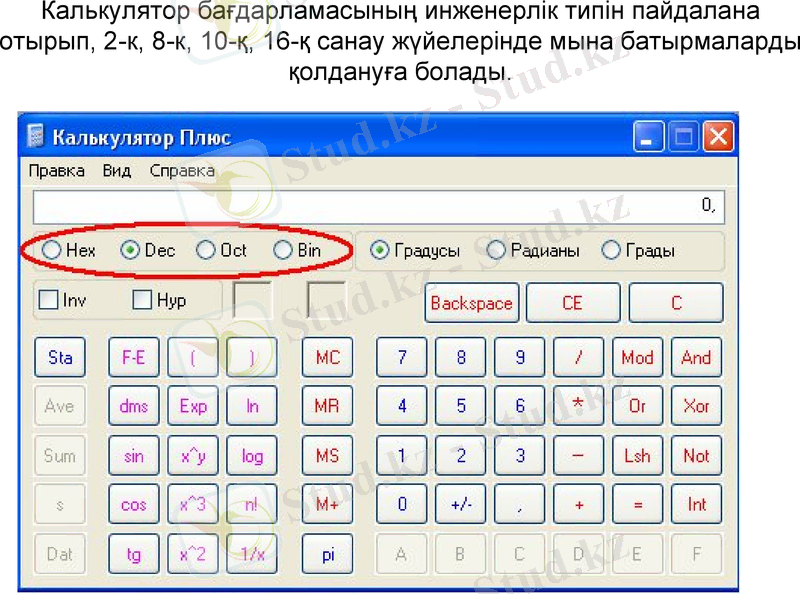Click the CE clear entry button

572,303
